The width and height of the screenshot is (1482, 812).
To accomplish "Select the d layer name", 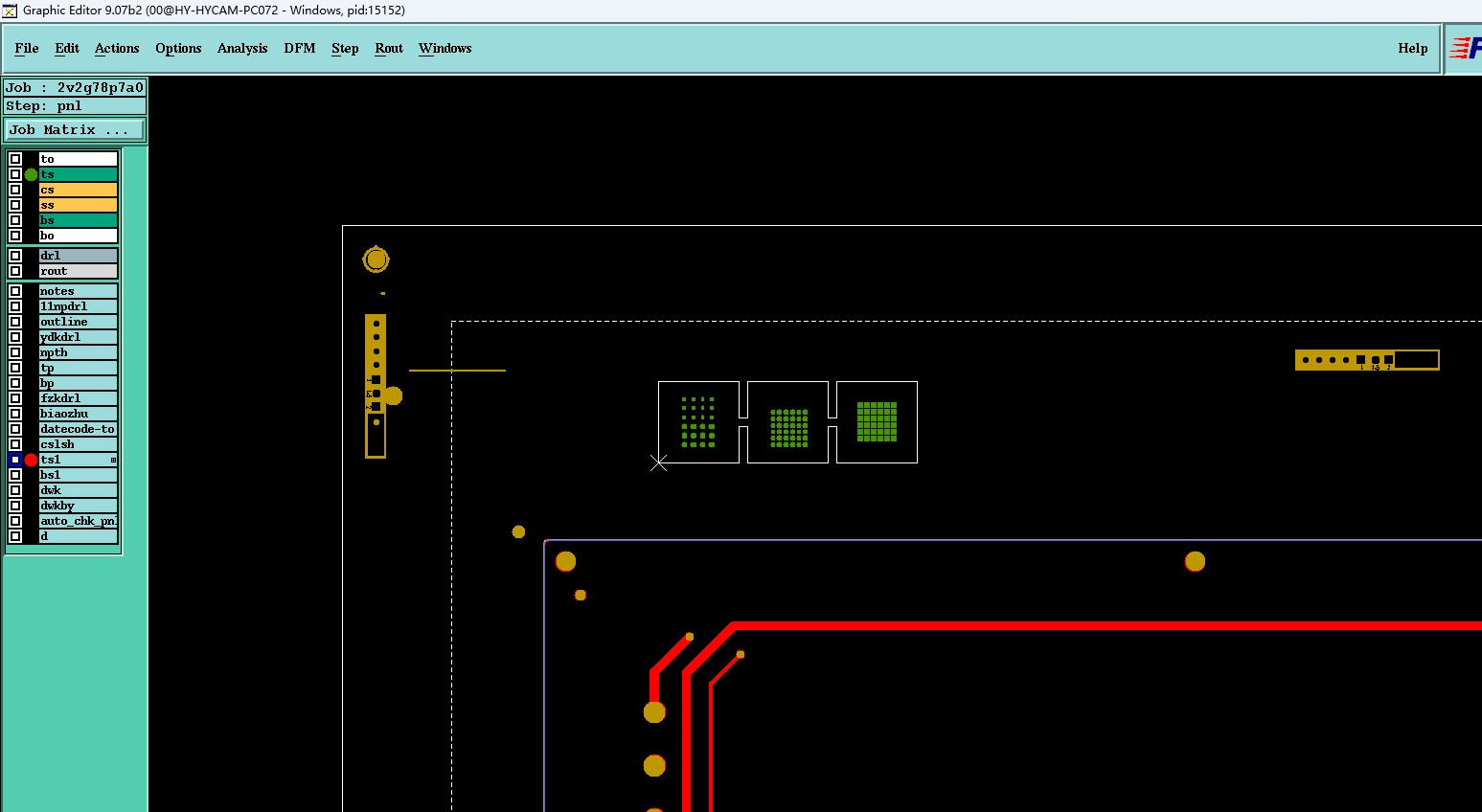I will pos(78,536).
